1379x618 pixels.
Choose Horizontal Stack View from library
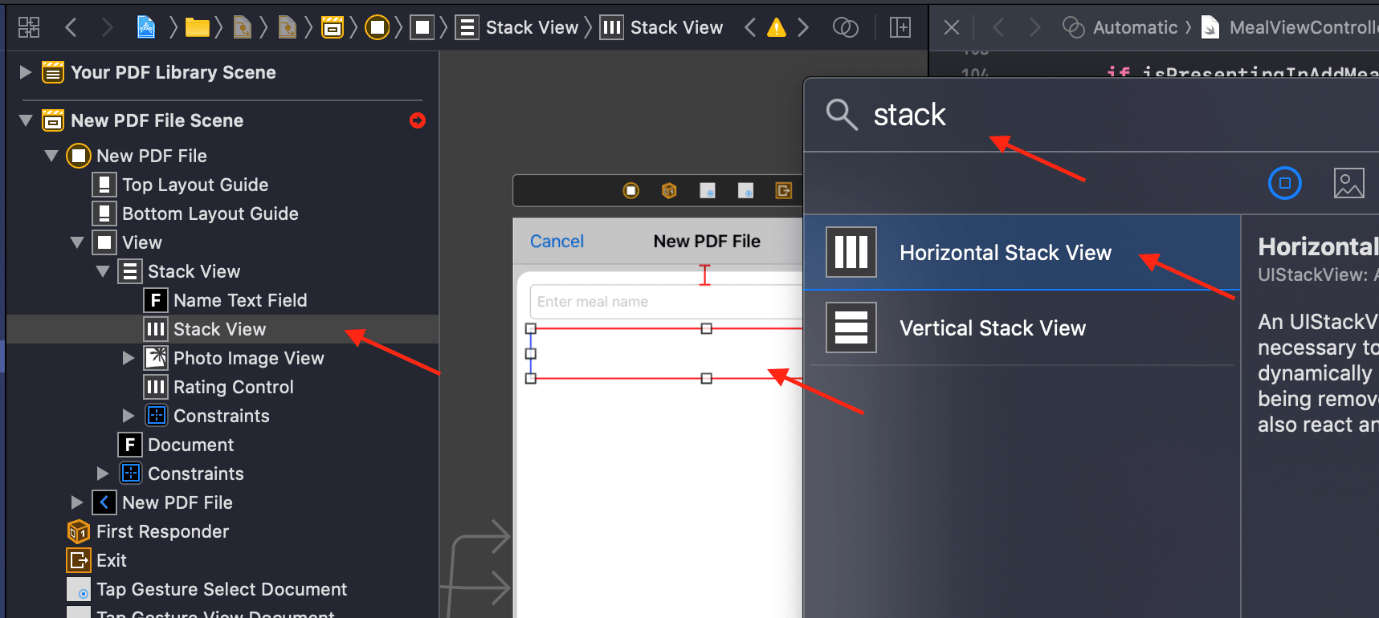tap(1023, 253)
